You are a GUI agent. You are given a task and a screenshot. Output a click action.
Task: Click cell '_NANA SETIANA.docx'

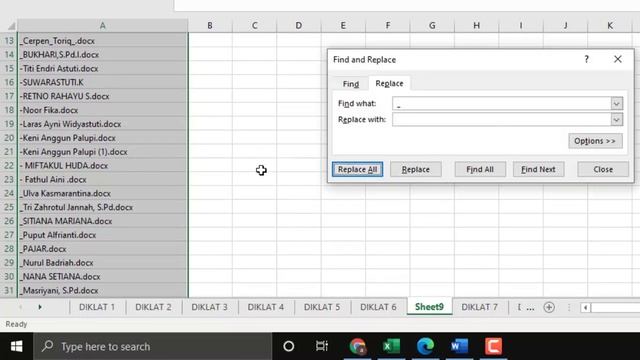(x=102, y=277)
